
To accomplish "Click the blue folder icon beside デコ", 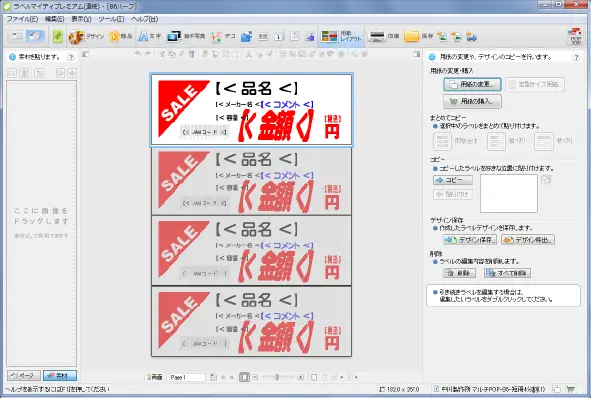I will (246, 37).
